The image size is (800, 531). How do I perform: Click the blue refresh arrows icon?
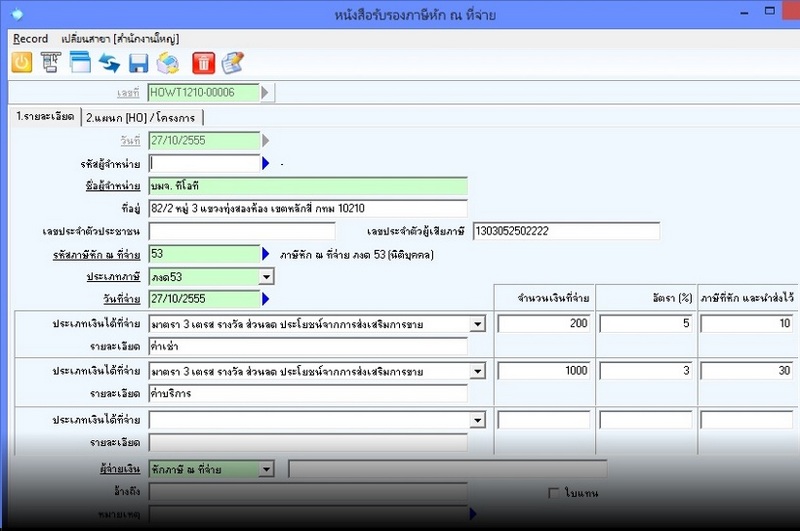coord(109,63)
